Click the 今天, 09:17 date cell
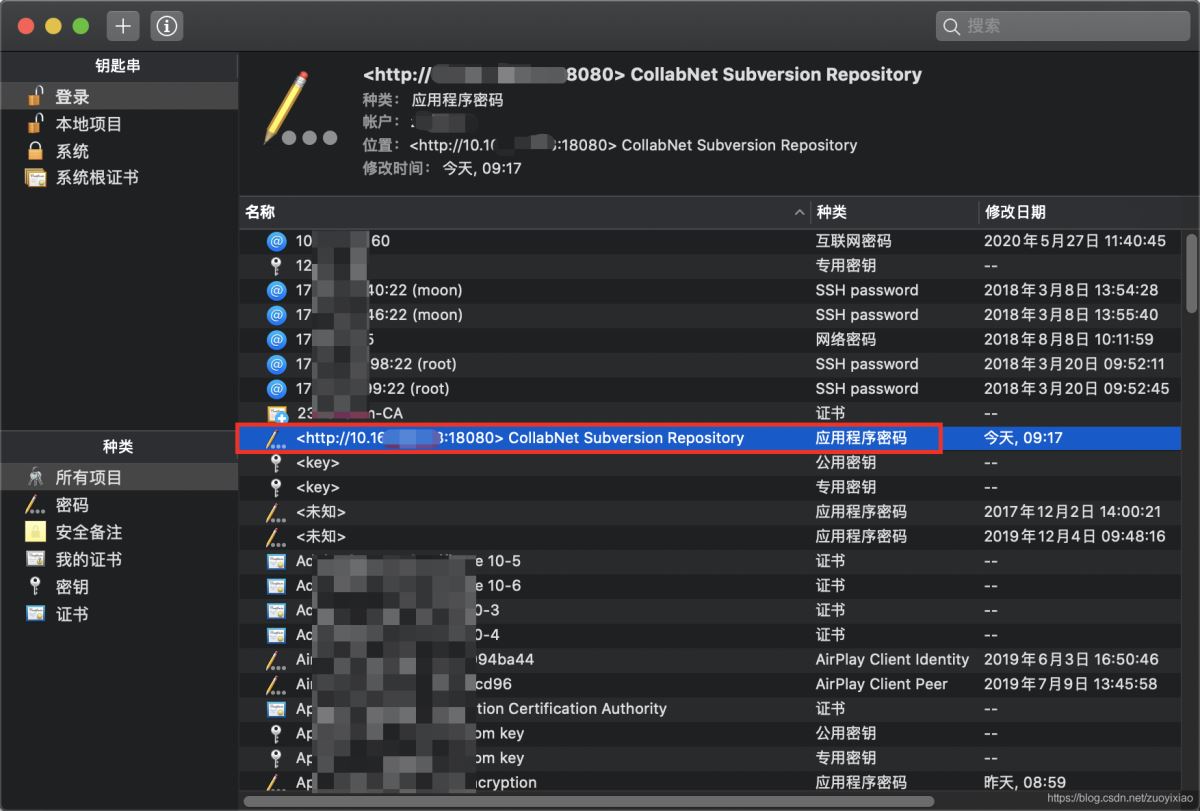The image size is (1200, 811). pos(1021,438)
